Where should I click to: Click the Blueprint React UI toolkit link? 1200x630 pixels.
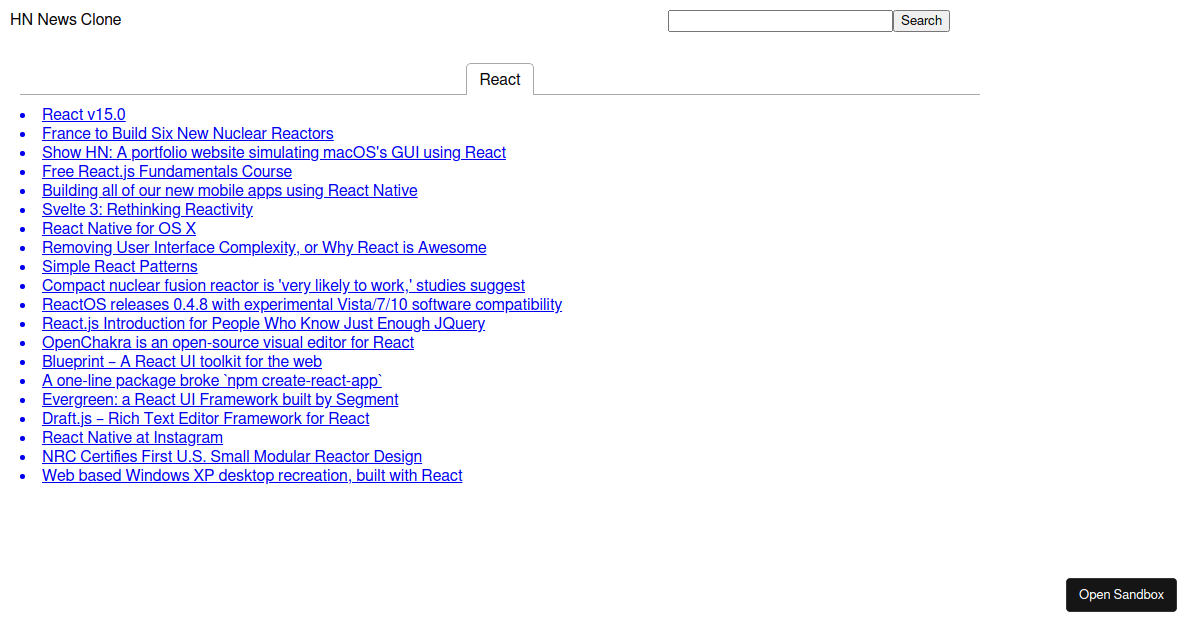pos(182,362)
